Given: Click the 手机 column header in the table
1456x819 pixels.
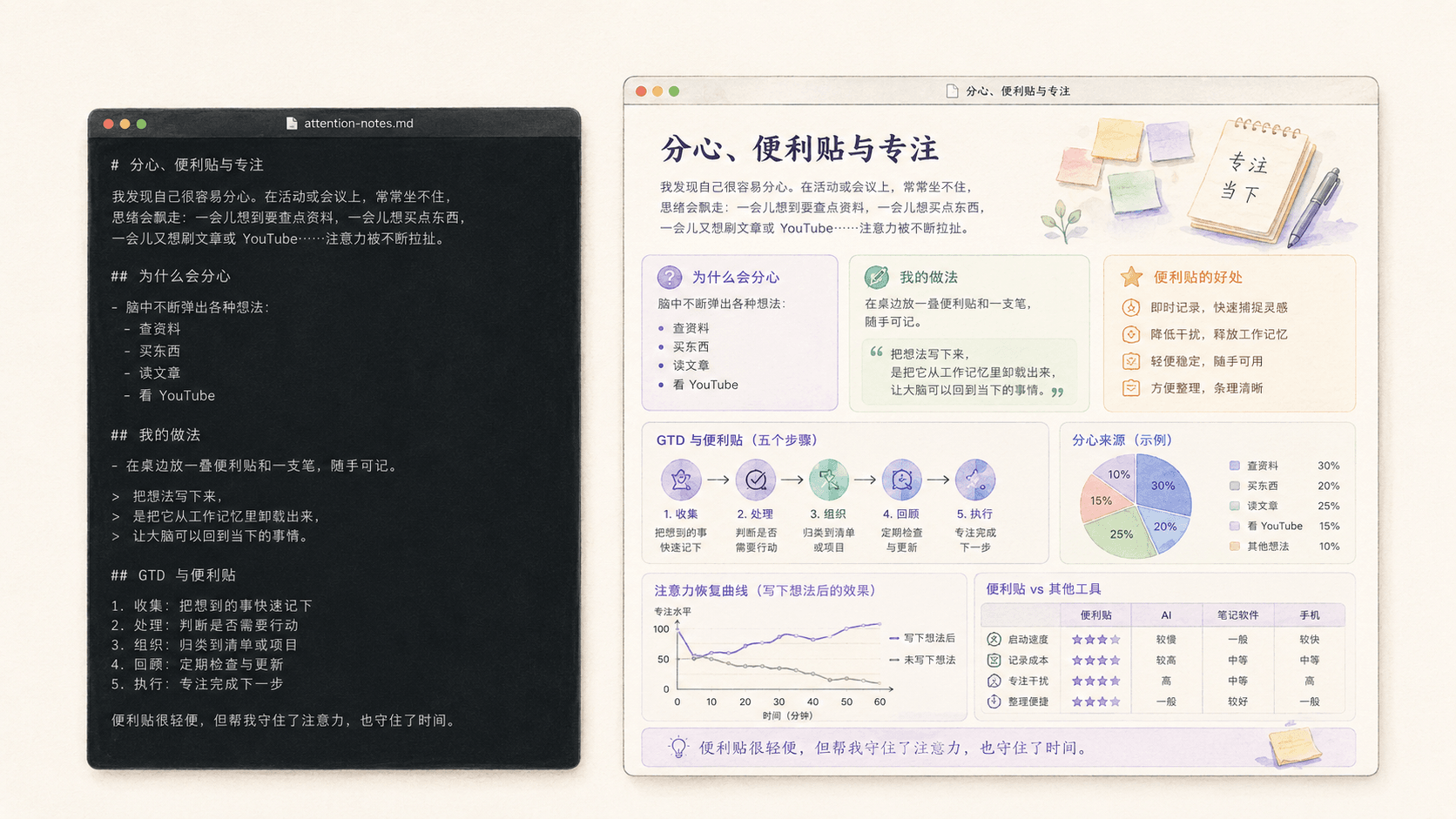Looking at the screenshot, I should [1310, 615].
